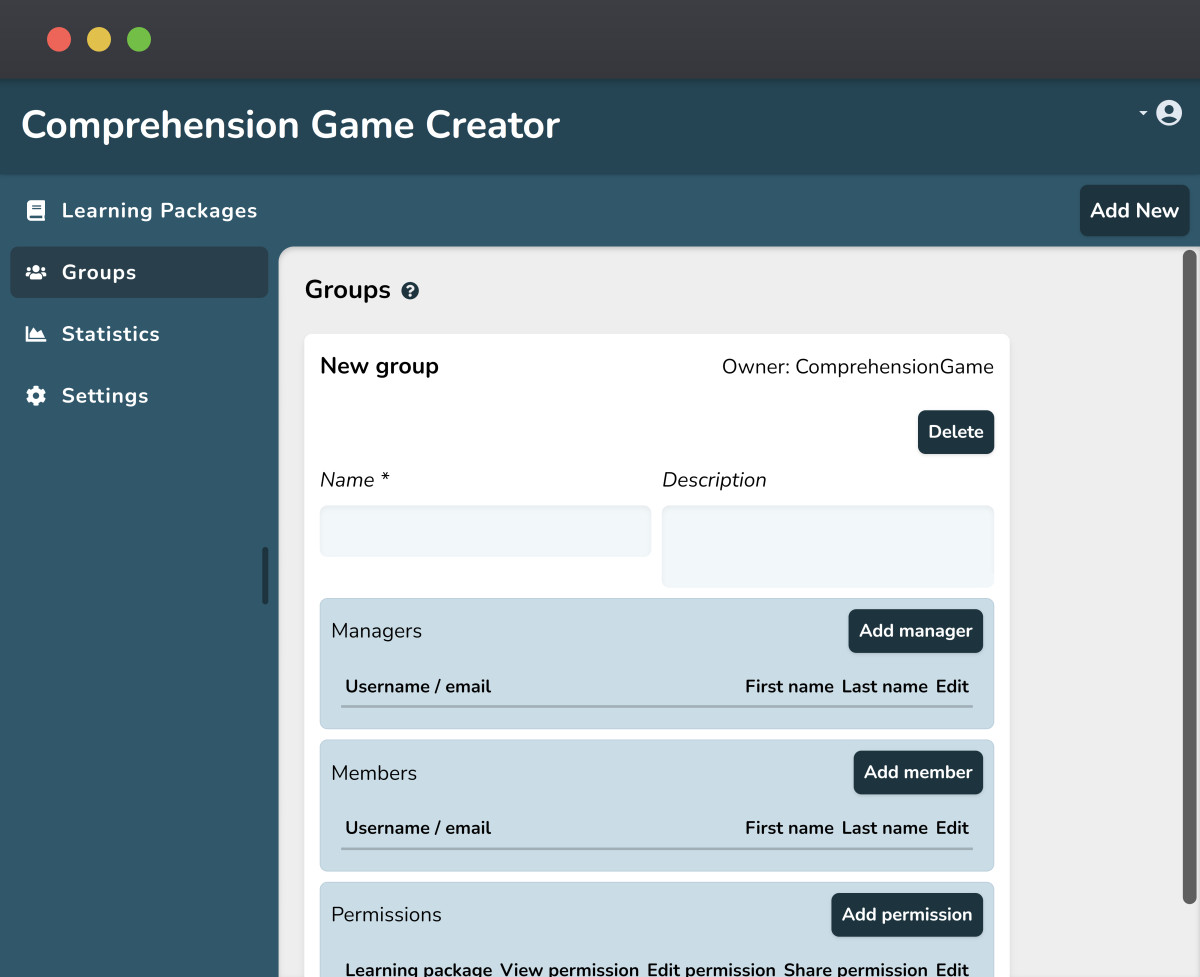Click the help question mark beside Groups

click(410, 291)
